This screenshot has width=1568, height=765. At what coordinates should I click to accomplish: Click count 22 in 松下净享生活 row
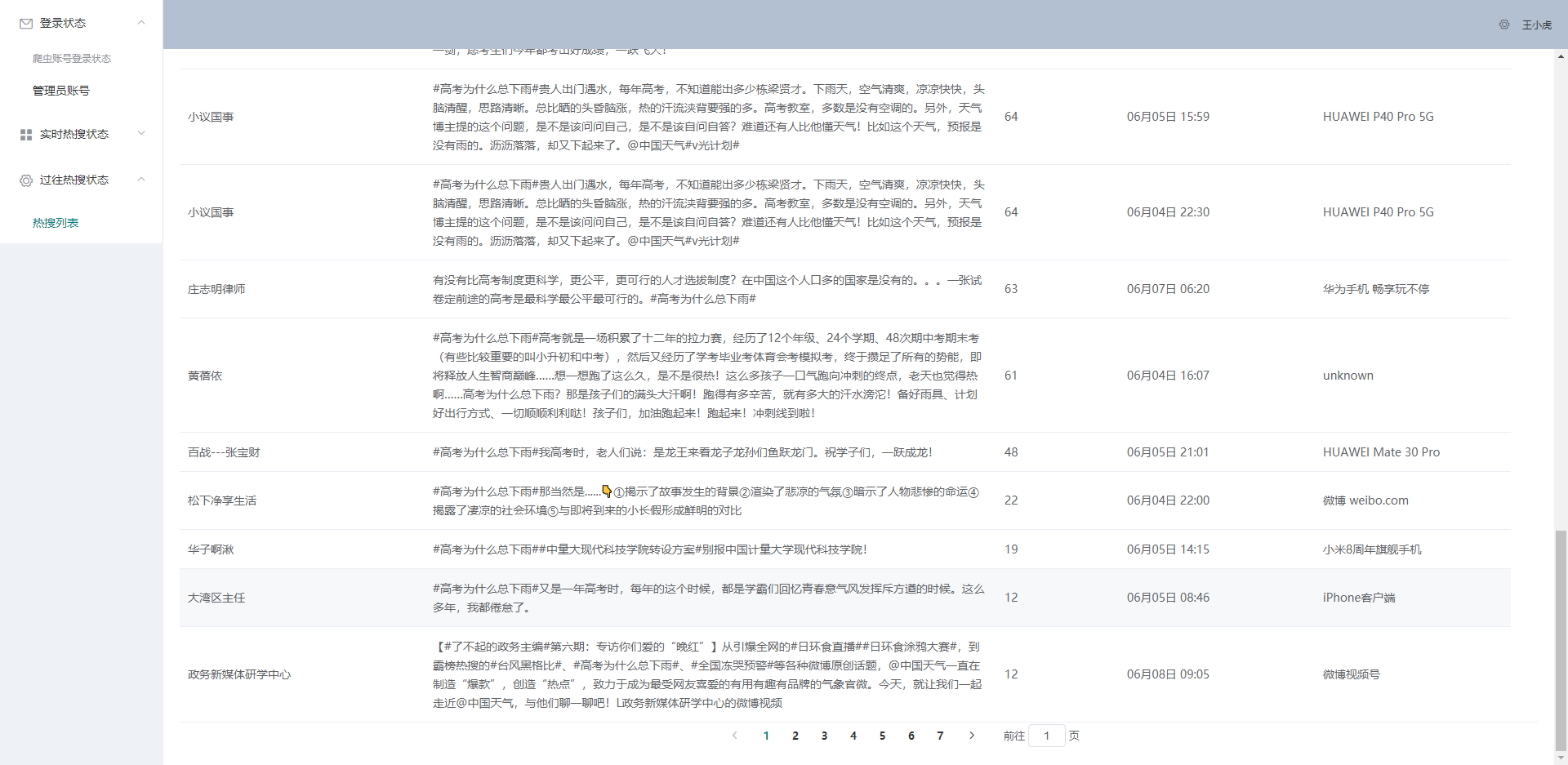[x=1011, y=500]
